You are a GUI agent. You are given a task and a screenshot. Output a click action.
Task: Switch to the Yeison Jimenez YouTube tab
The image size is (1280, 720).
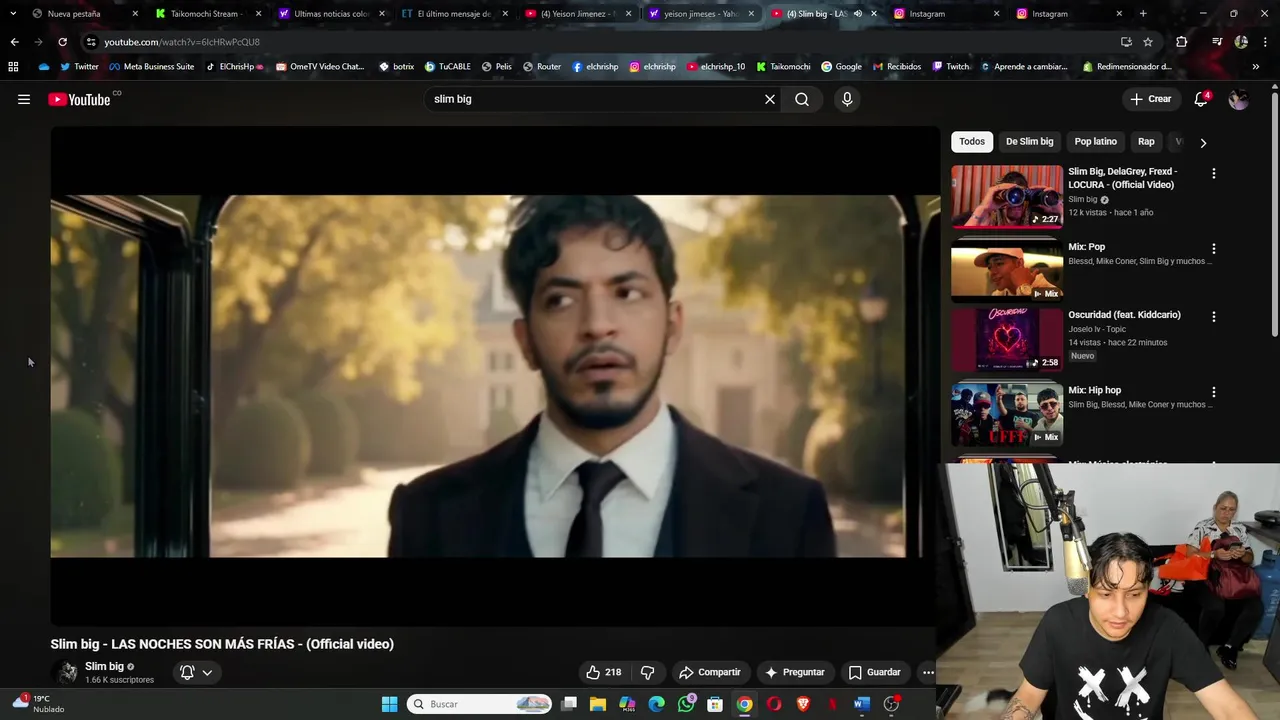578,14
